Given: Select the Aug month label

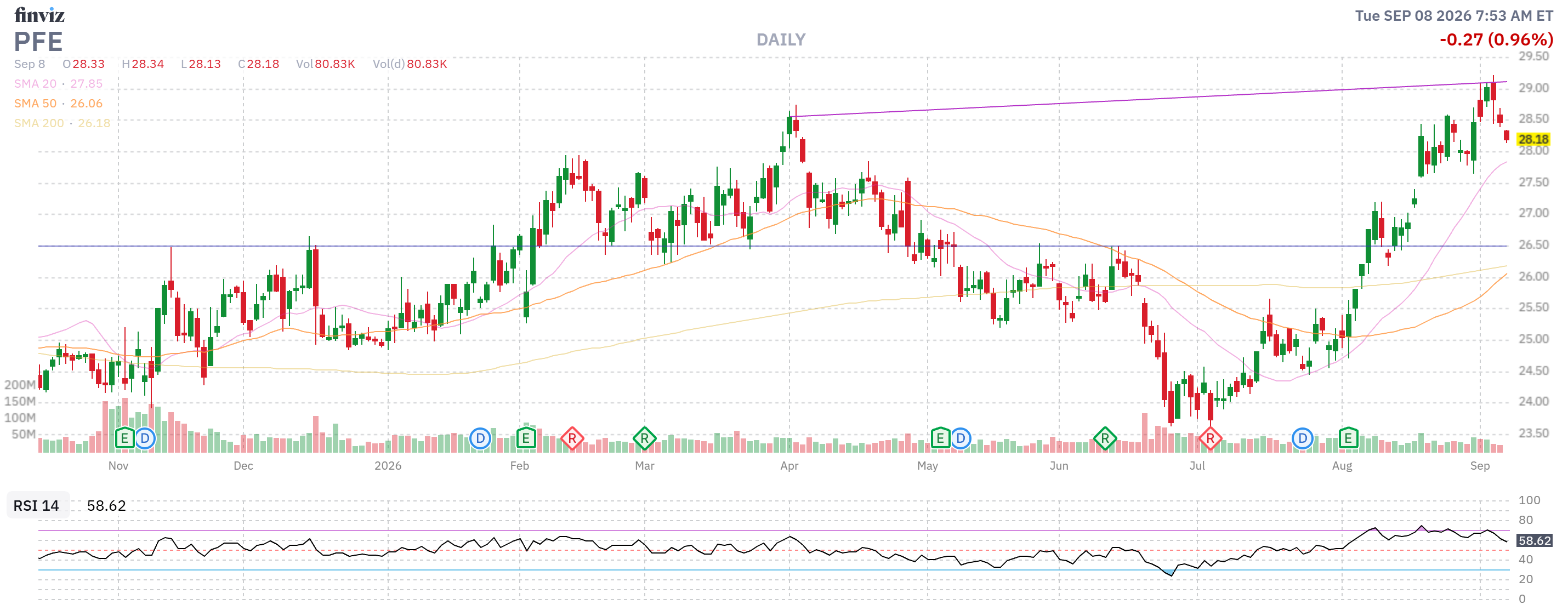Looking at the screenshot, I should tap(1342, 466).
